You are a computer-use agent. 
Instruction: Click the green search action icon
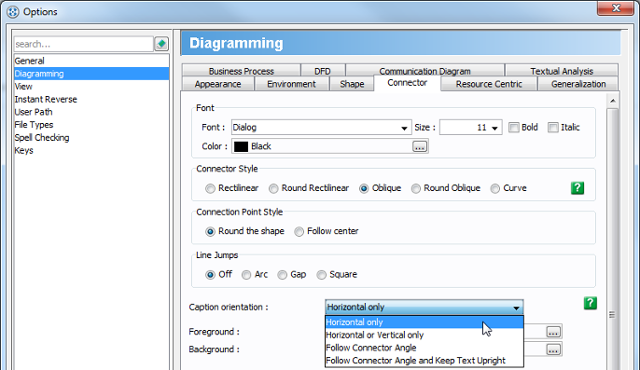161,44
